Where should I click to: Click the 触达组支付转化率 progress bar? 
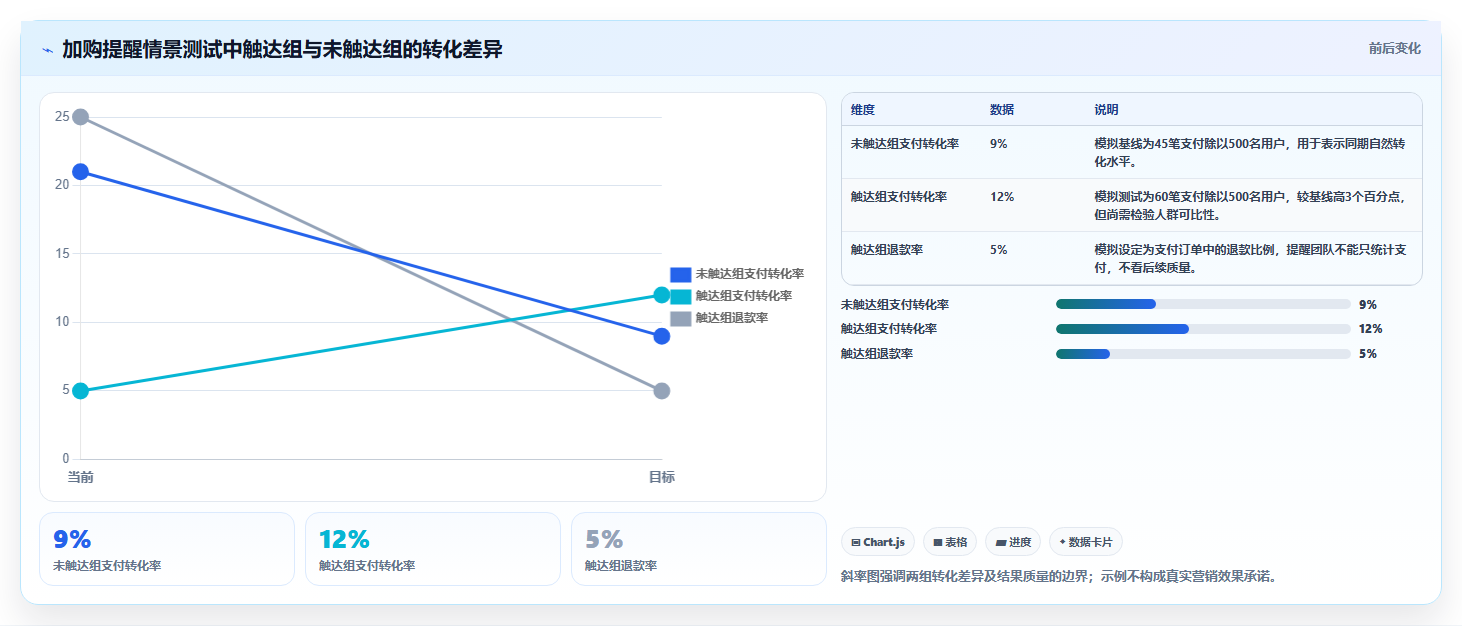(1203, 329)
